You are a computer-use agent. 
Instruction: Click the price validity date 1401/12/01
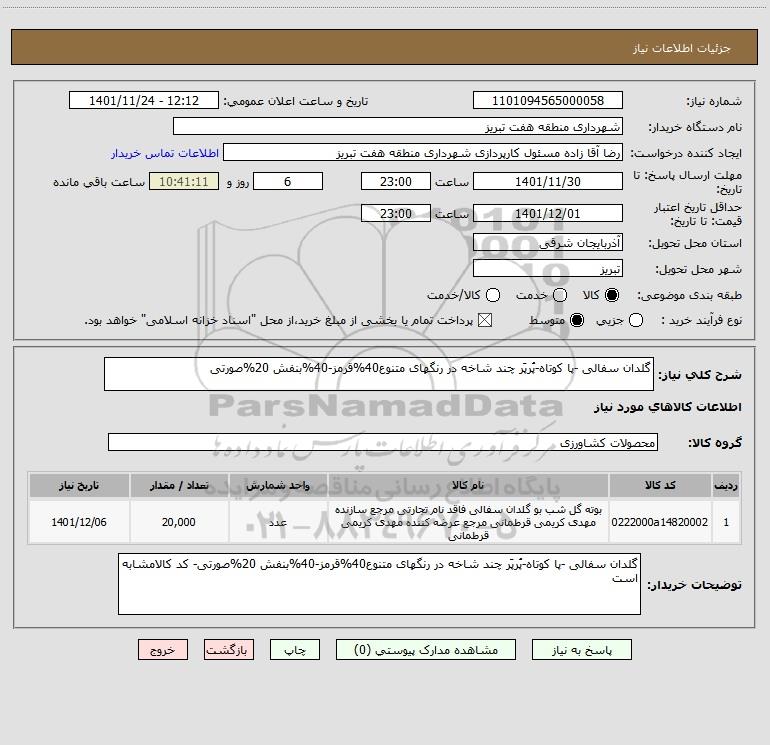548,214
